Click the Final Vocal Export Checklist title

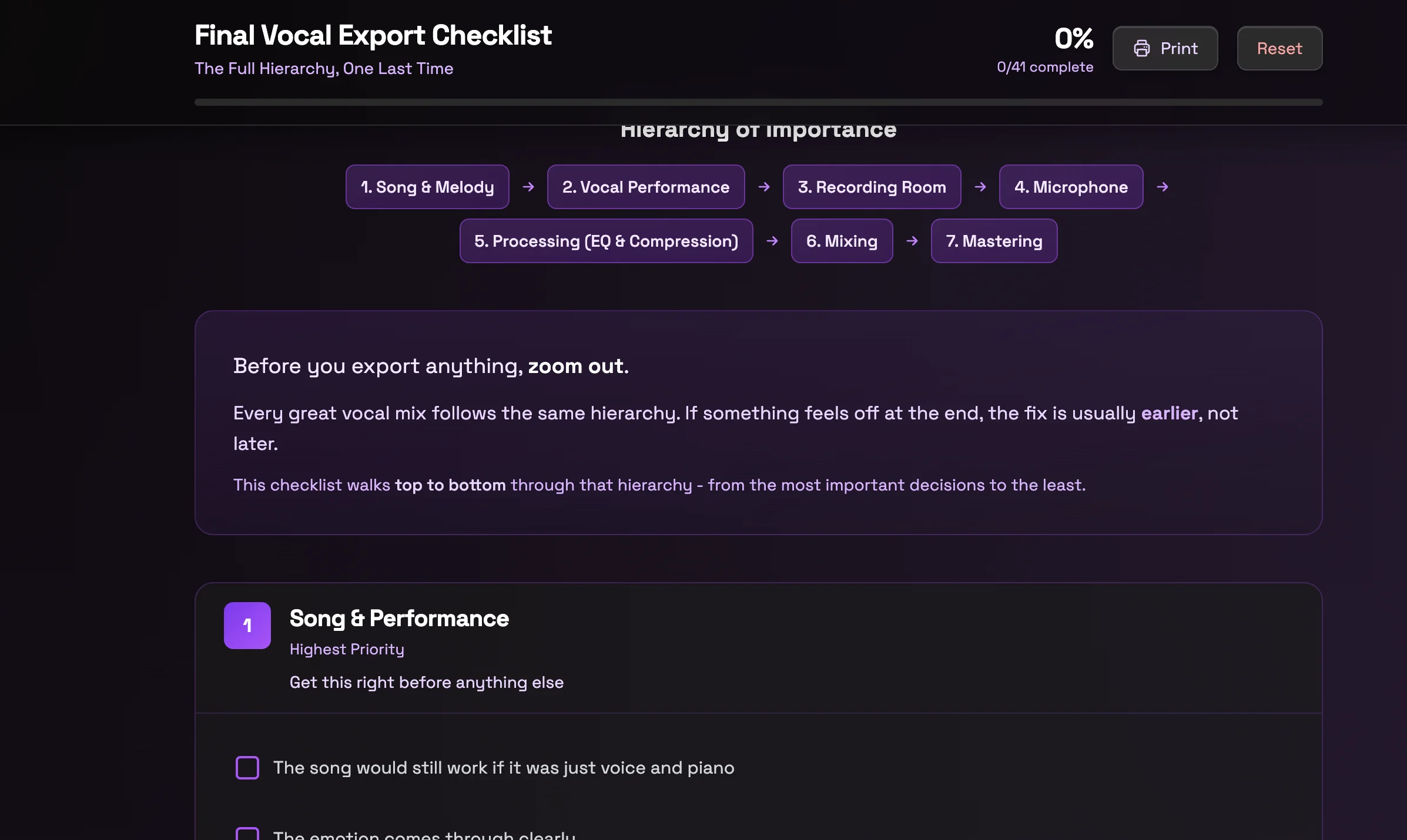click(373, 35)
